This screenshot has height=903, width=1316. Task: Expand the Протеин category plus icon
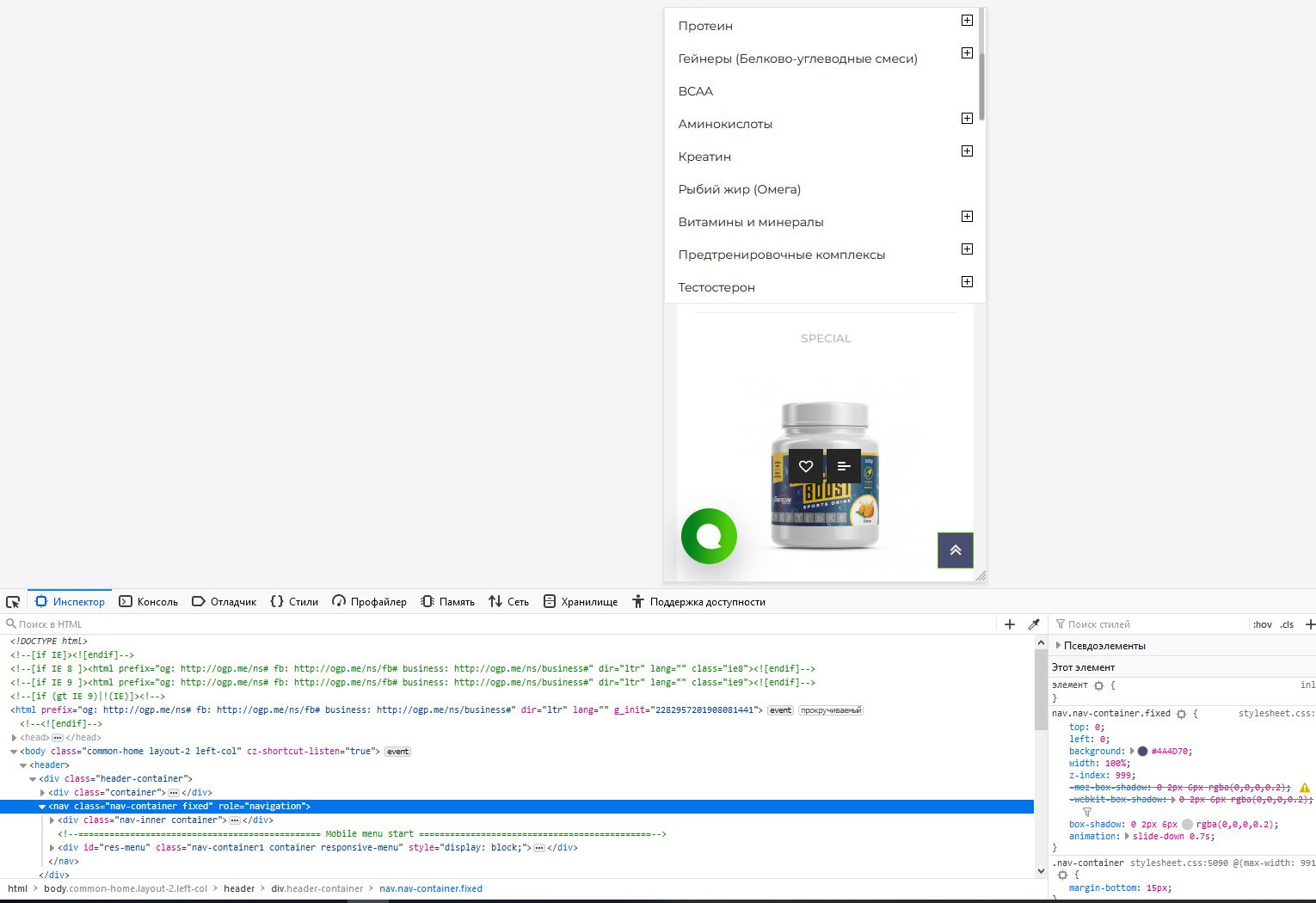click(x=967, y=20)
